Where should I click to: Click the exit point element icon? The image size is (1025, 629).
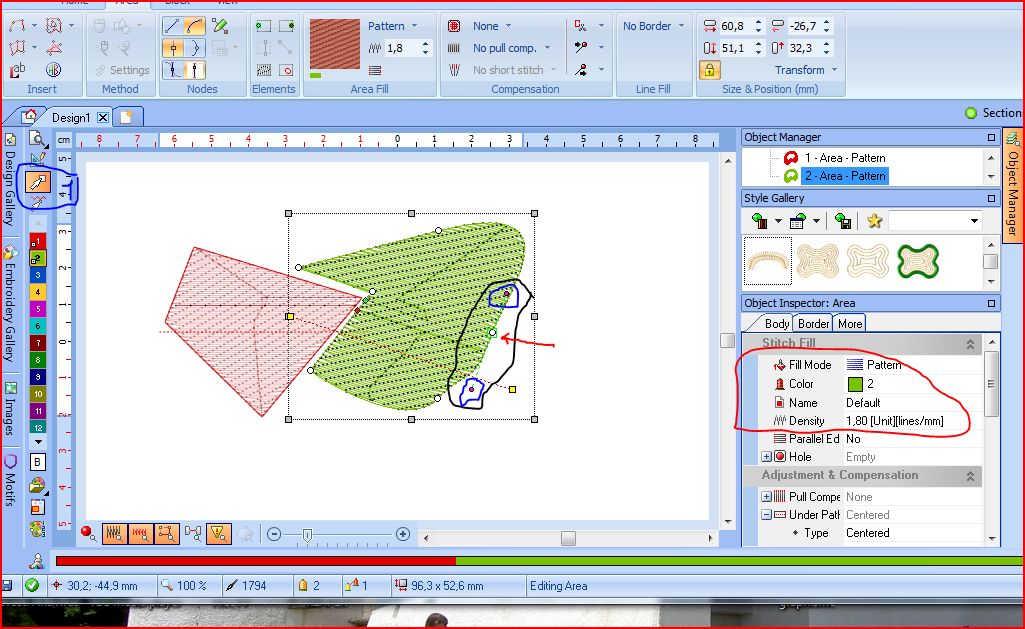(x=286, y=26)
